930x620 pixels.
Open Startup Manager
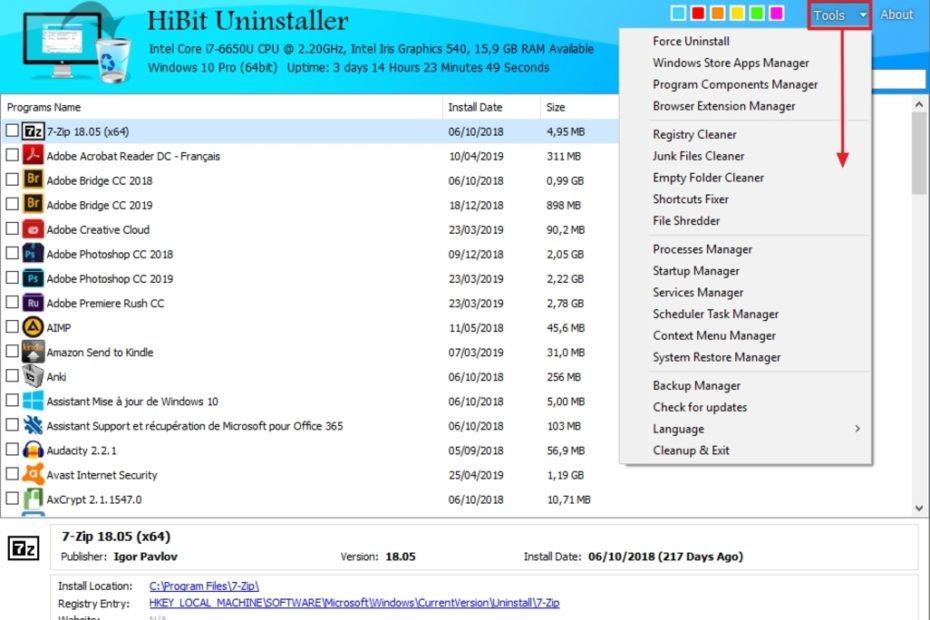[x=696, y=271]
